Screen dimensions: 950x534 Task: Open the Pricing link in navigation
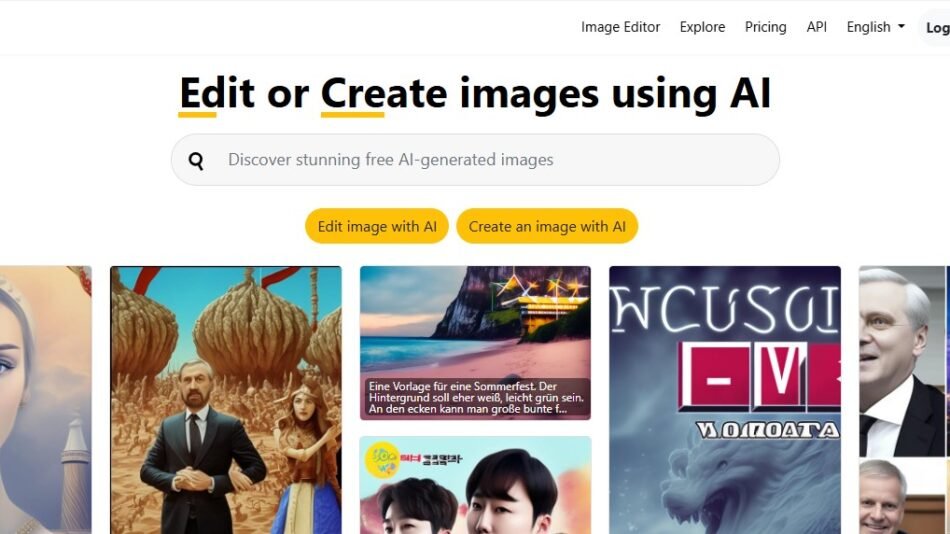click(765, 27)
